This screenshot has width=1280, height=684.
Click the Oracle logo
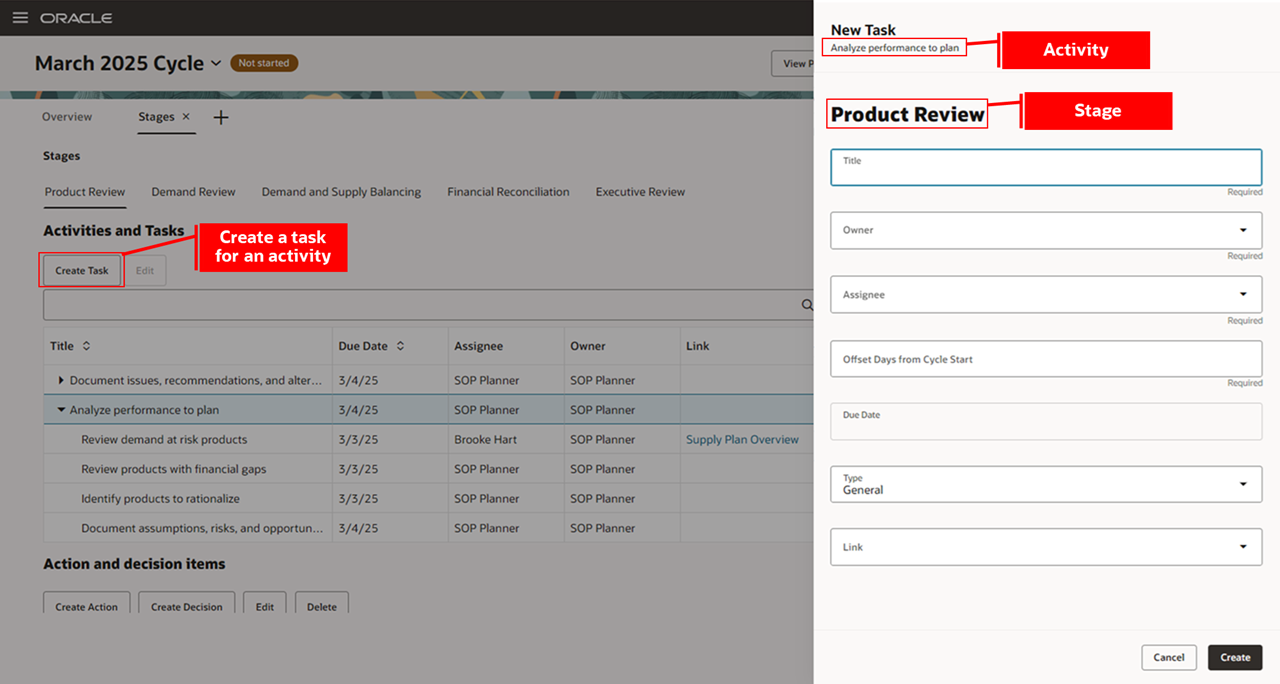coord(76,18)
